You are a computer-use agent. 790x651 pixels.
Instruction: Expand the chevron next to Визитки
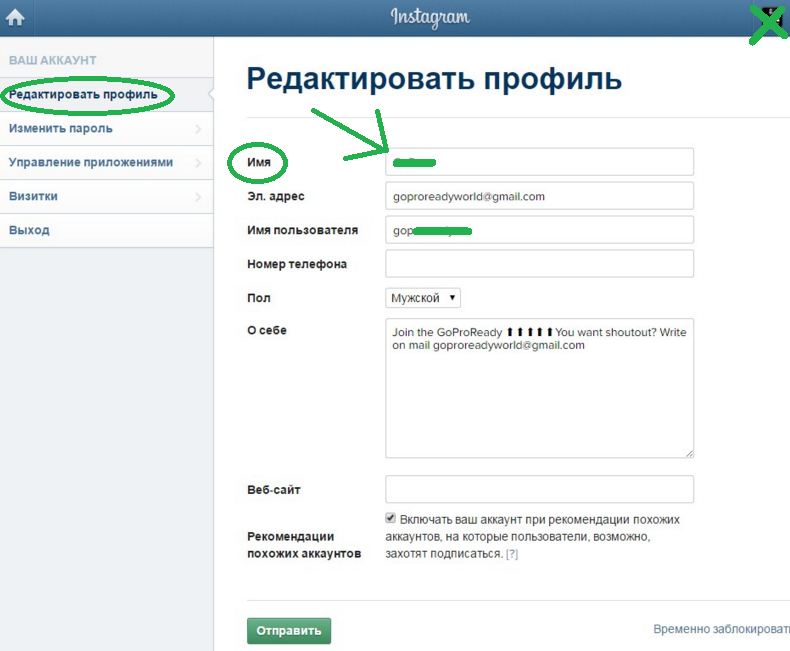coord(198,197)
